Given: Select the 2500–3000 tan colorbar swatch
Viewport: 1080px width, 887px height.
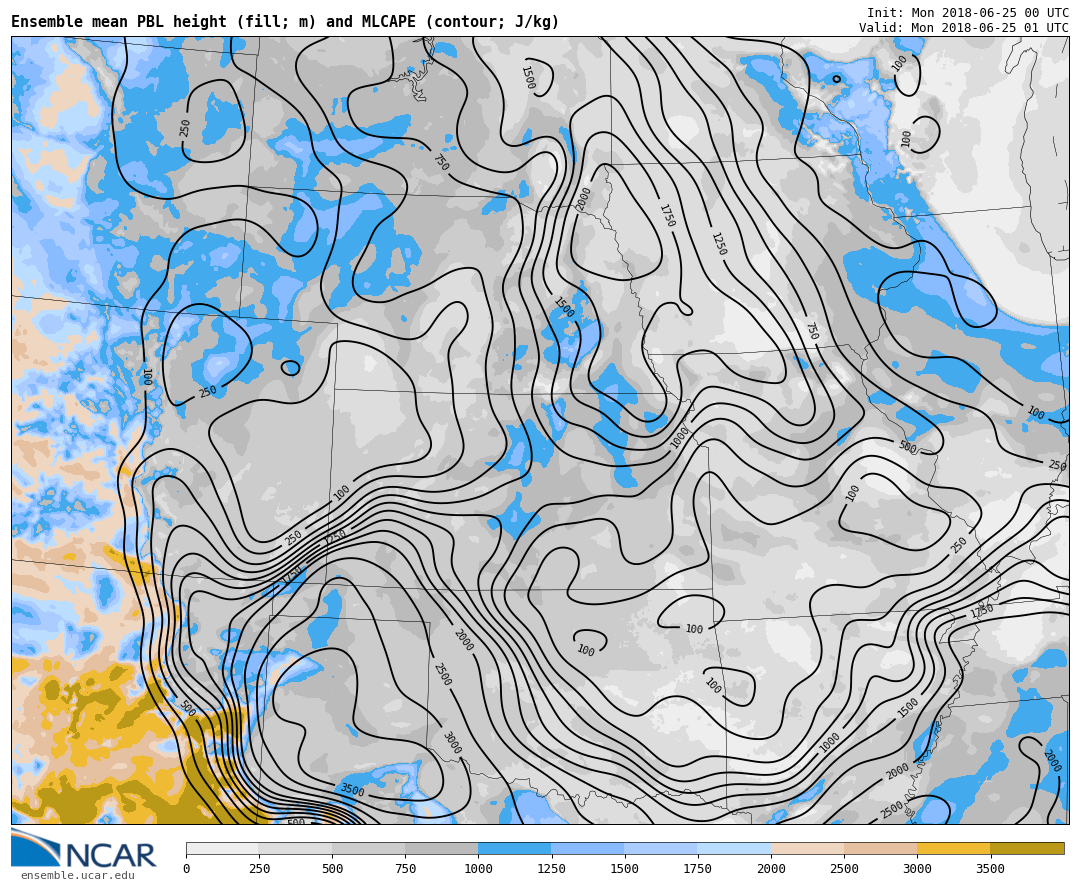Looking at the screenshot, I should [x=880, y=848].
